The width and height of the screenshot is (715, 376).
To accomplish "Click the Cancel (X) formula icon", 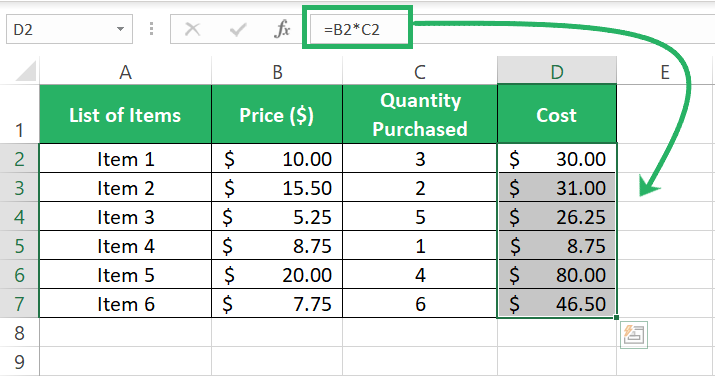I will click(x=192, y=30).
